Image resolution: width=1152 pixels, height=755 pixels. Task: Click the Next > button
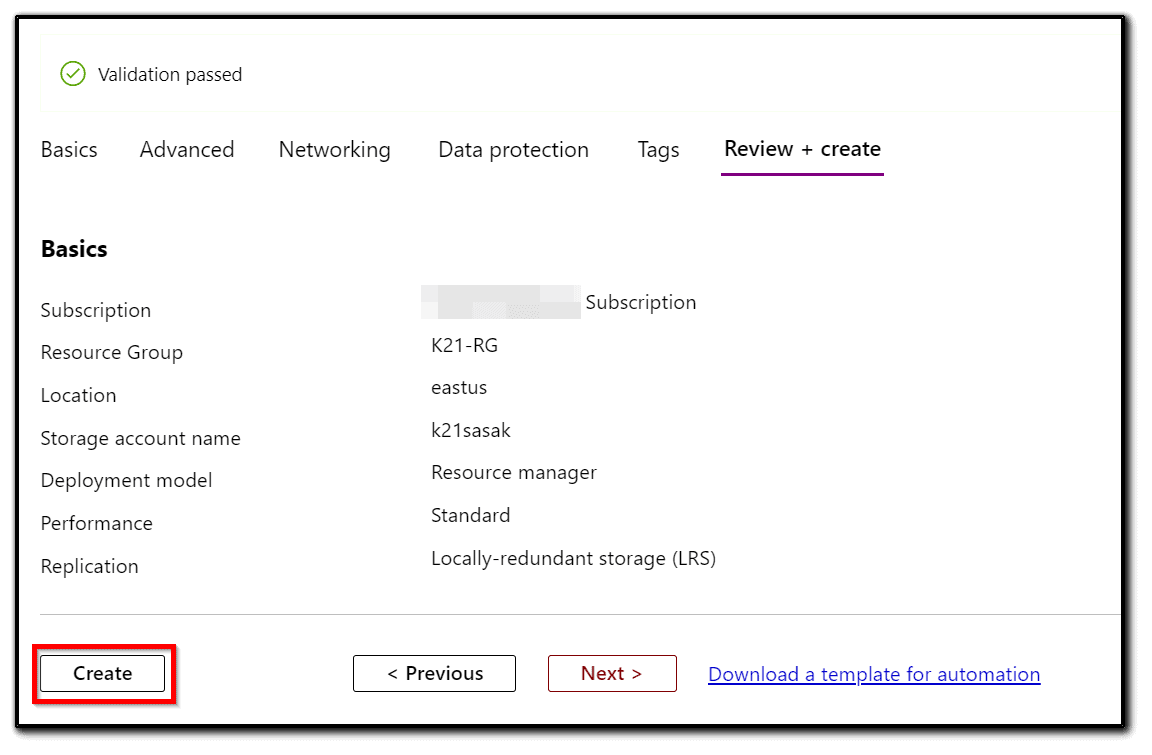point(612,674)
